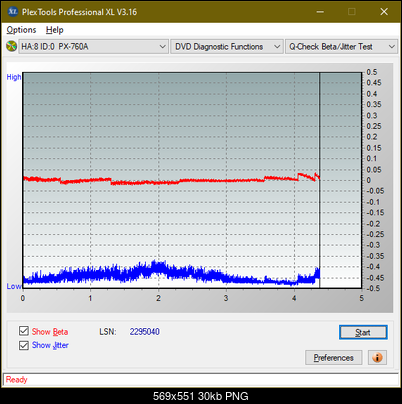Click the 5 label on the bottom axis
The image size is (402, 404).
pos(362,298)
